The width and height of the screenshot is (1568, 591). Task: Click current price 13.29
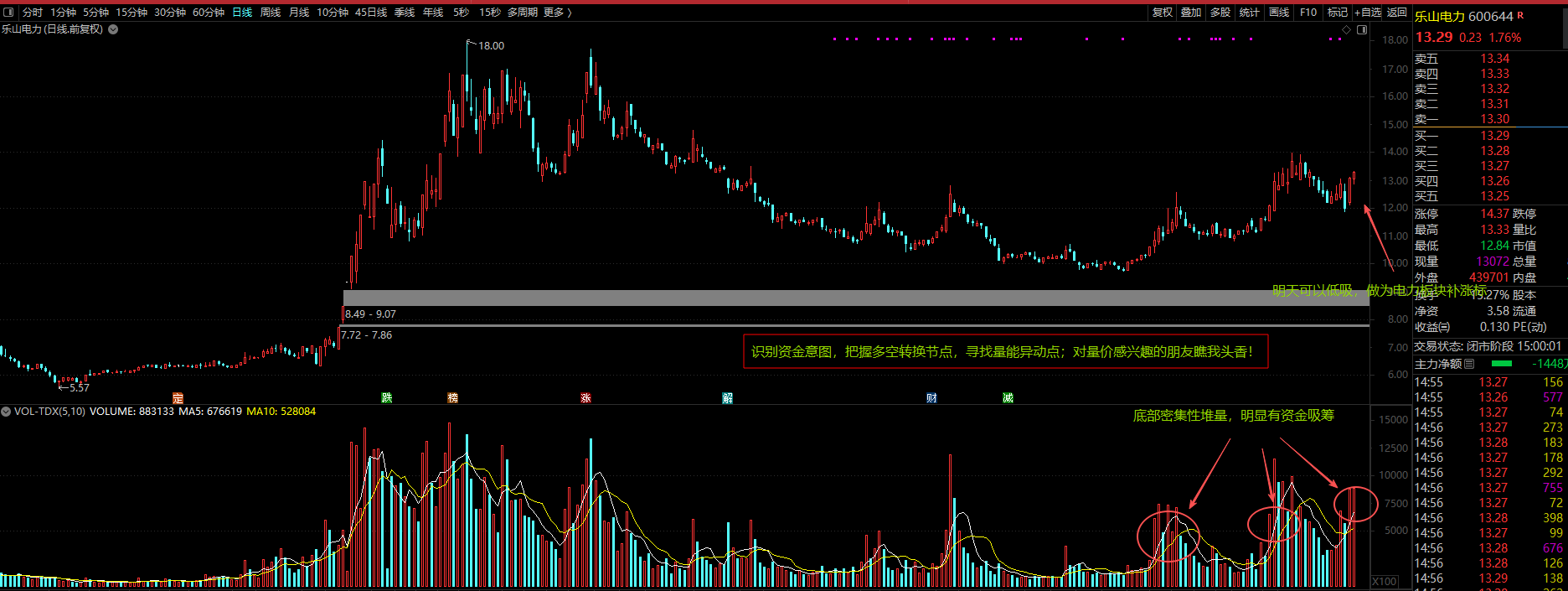click(1434, 37)
